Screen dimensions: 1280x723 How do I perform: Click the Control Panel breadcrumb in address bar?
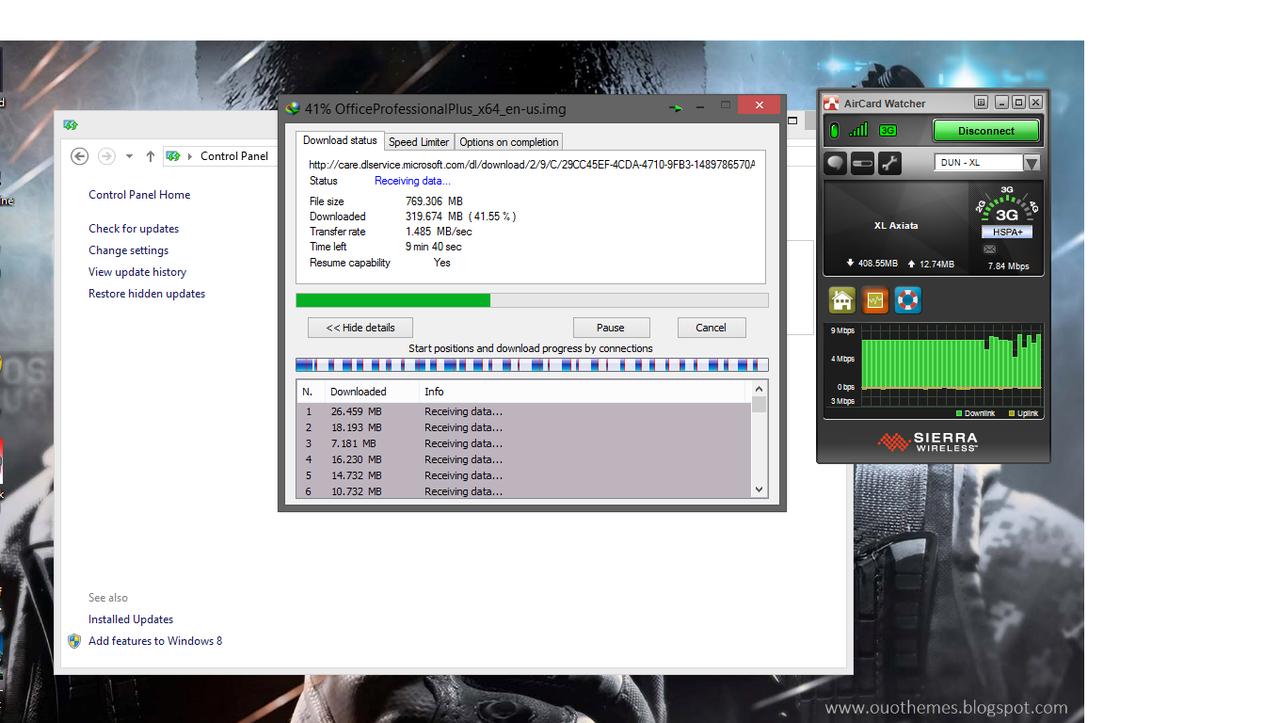tap(234, 156)
